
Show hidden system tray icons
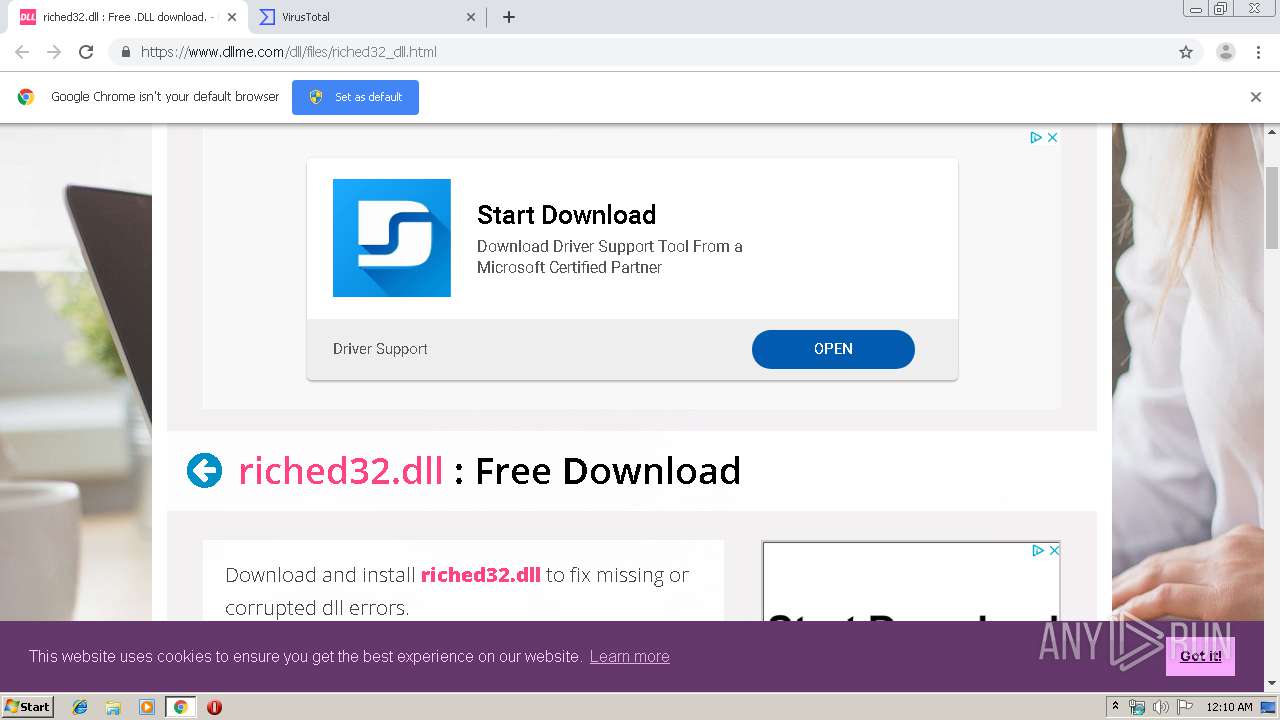1115,707
